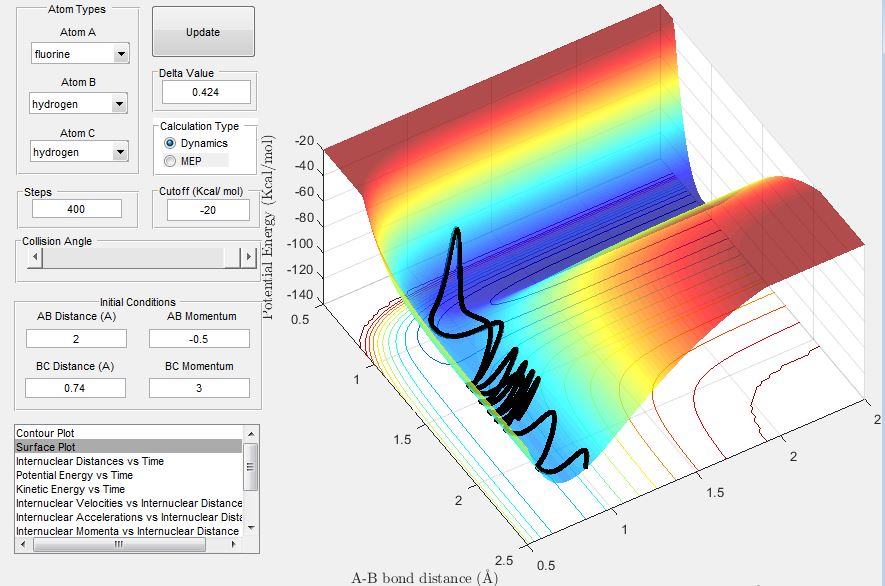
Task: Click the Collision Angle left arrow
Action: (x=35, y=257)
